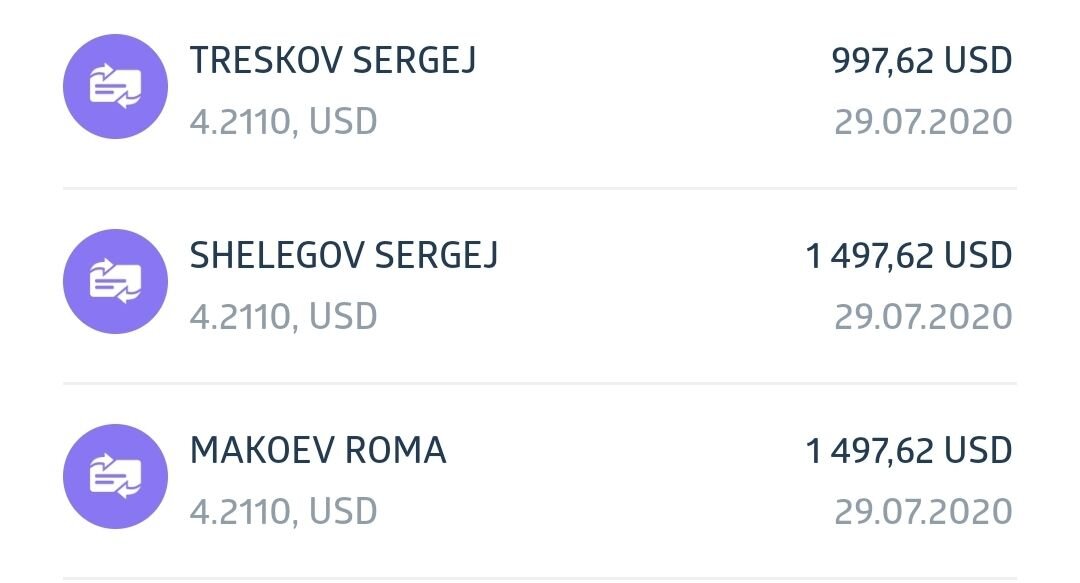Open the SHELEGOV SERGEJ transaction name
Image resolution: width=1080 pixels, height=583 pixels.
(x=344, y=256)
